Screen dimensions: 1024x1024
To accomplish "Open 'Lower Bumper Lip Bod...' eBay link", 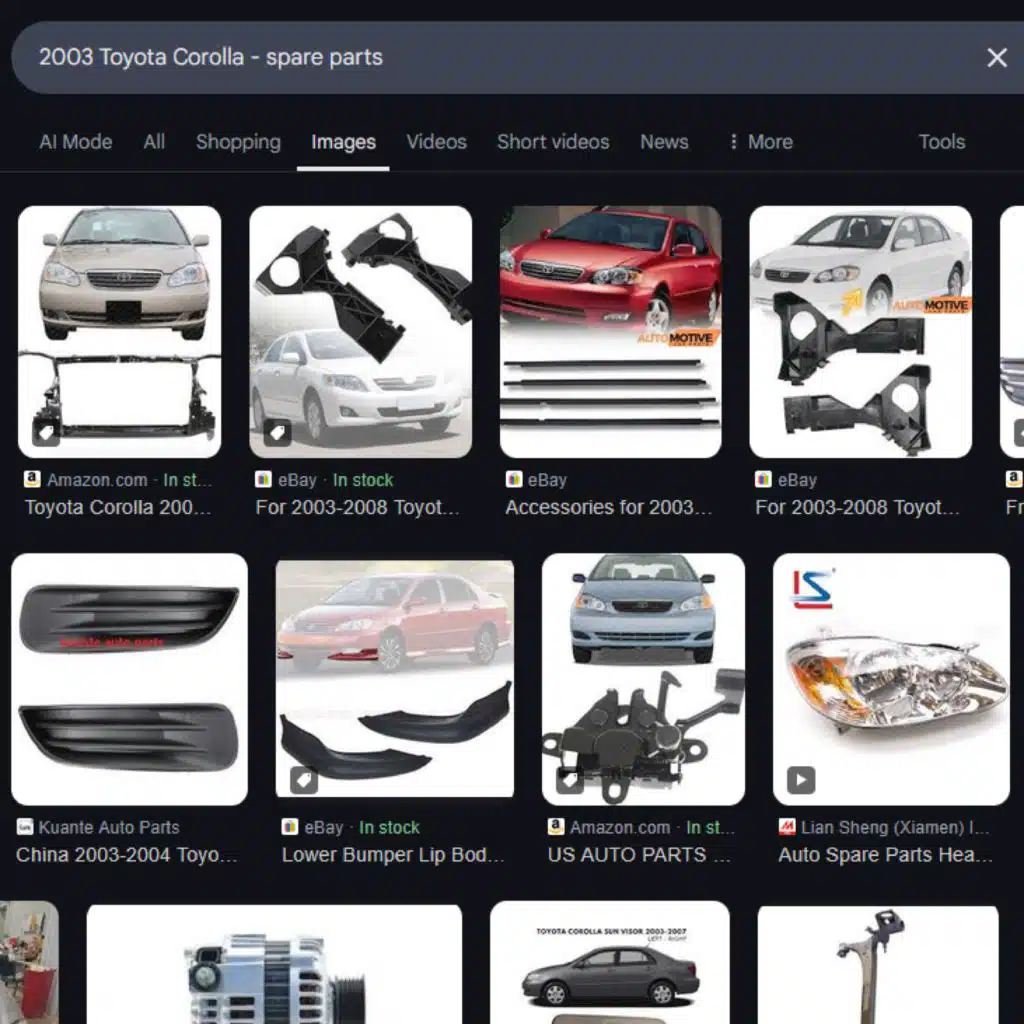I will (x=392, y=855).
